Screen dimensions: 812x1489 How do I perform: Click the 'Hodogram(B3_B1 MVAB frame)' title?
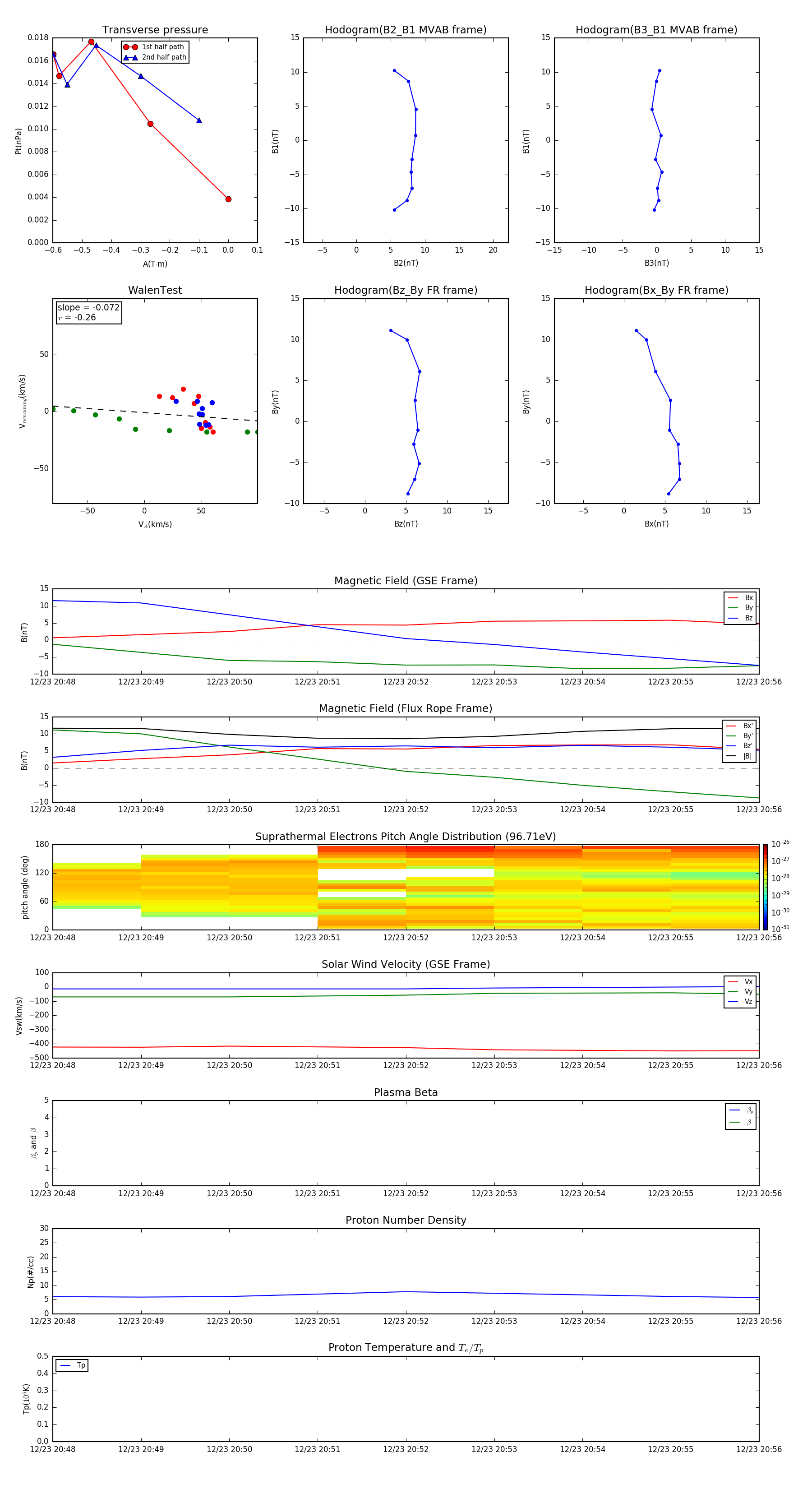pyautogui.click(x=656, y=30)
